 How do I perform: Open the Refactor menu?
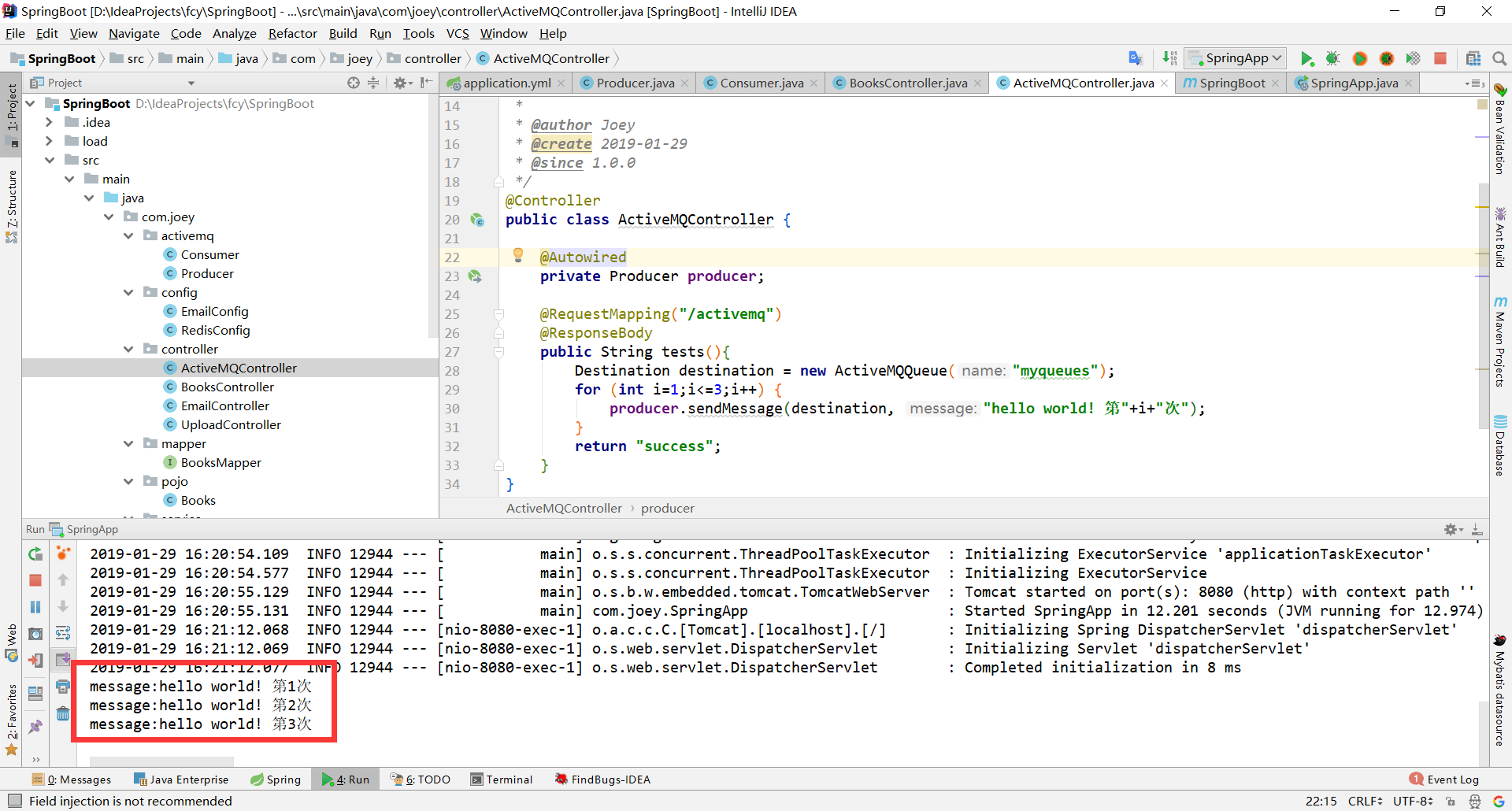292,33
